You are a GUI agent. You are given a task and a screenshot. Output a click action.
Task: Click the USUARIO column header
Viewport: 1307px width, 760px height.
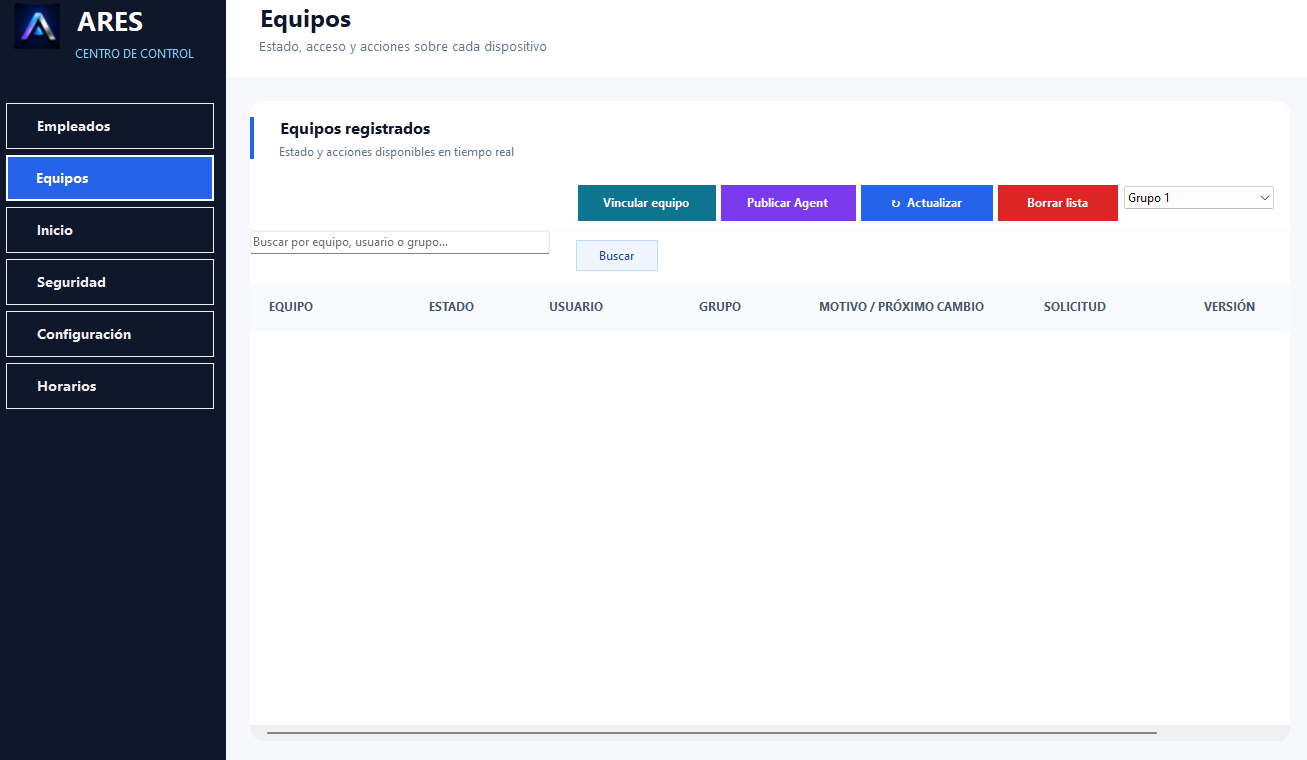(576, 307)
